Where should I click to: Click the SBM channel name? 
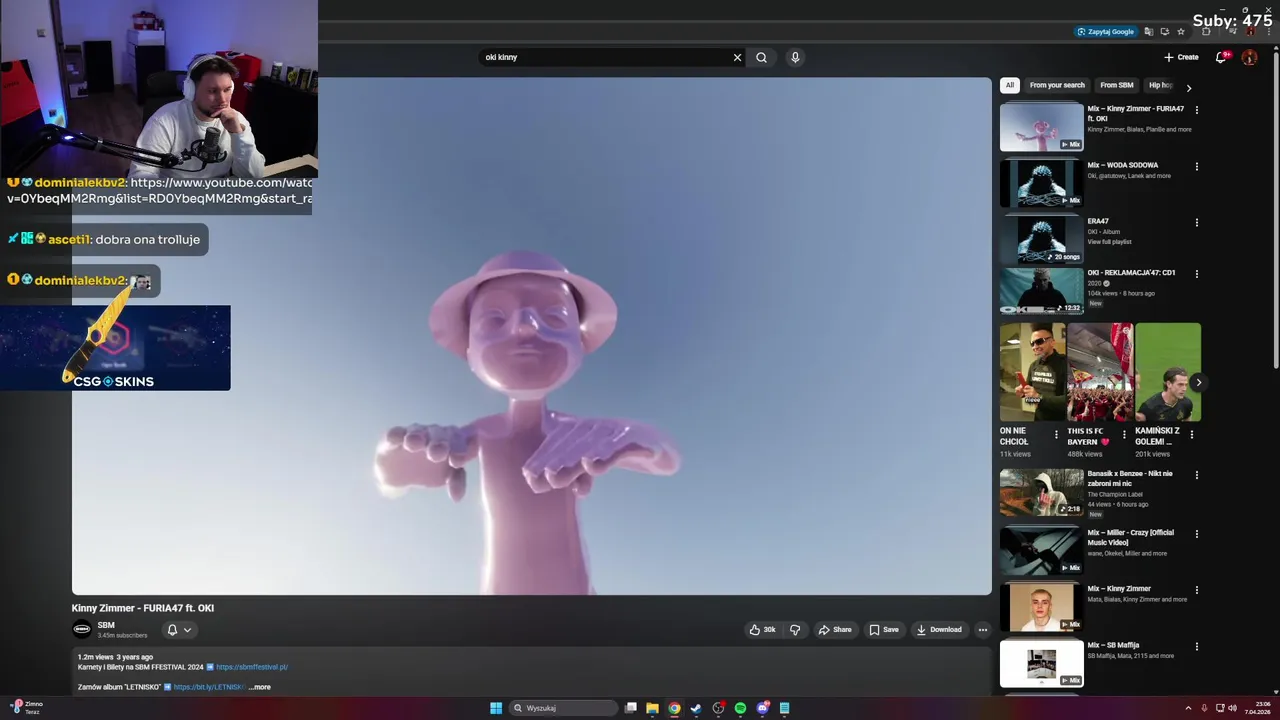tap(106, 625)
